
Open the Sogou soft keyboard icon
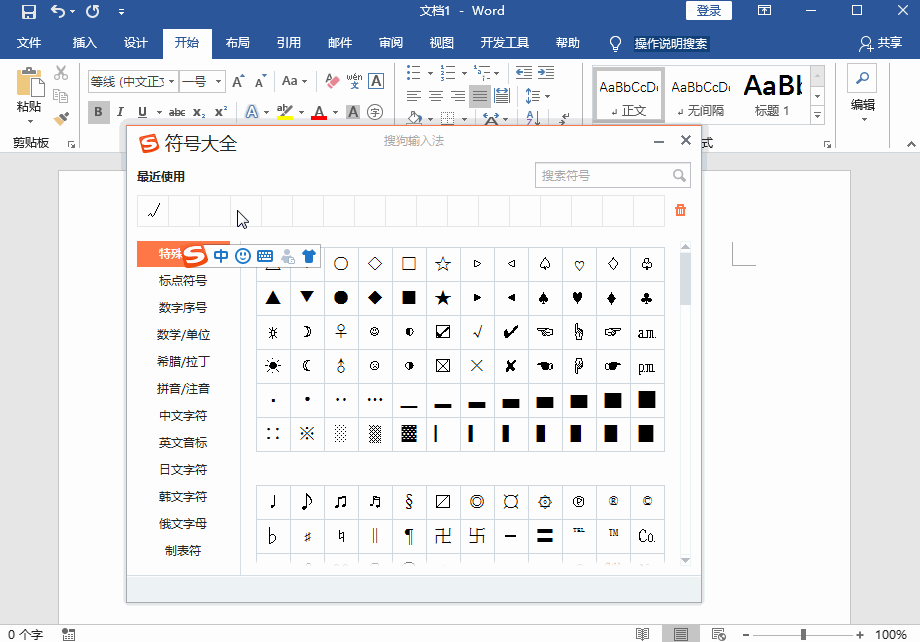coord(265,256)
